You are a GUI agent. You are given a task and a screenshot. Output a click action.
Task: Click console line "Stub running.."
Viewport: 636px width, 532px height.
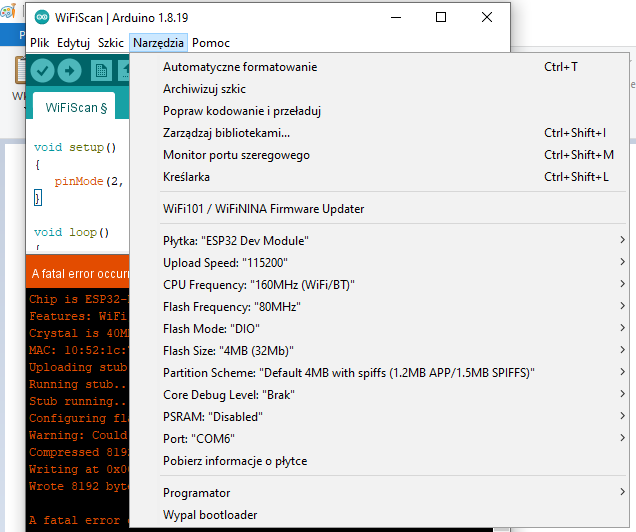(77, 401)
